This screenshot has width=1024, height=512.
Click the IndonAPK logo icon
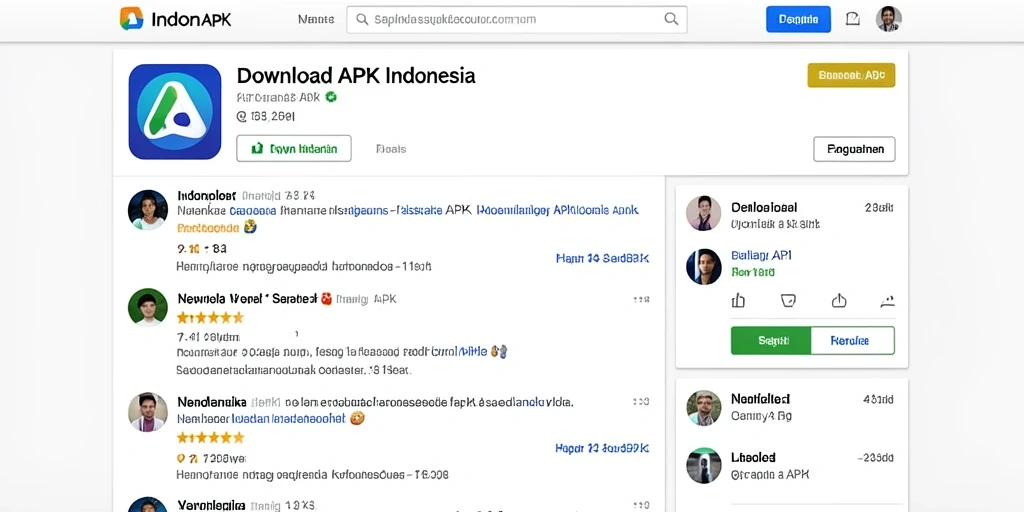131,19
